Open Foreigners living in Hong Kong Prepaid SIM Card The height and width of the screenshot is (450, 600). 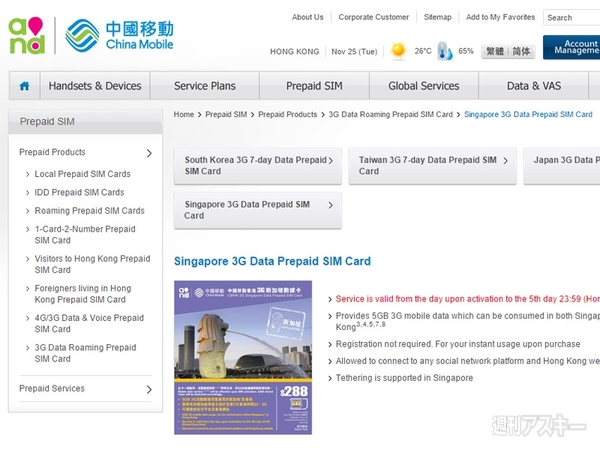coord(83,294)
